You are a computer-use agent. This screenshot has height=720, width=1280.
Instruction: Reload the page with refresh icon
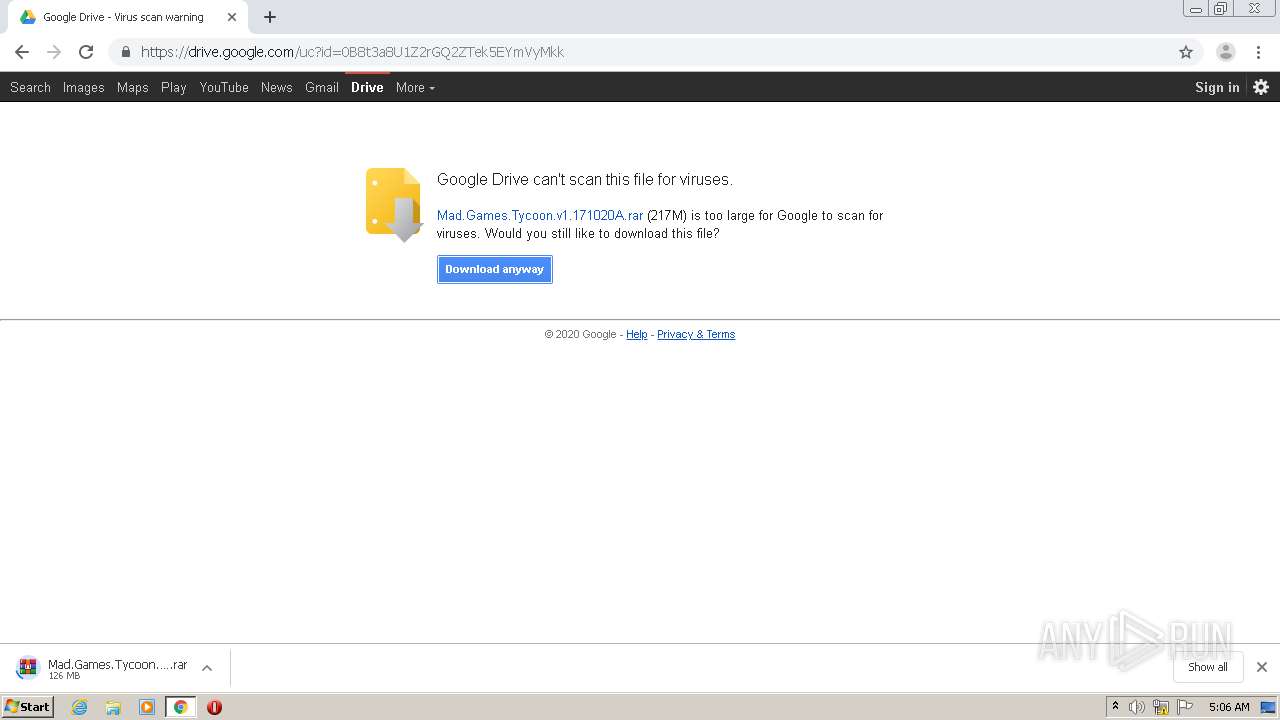pyautogui.click(x=86, y=52)
